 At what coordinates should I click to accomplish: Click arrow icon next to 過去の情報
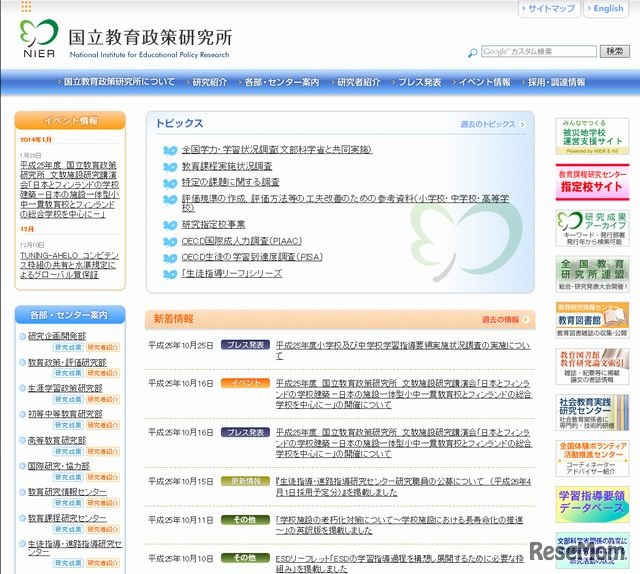pyautogui.click(x=526, y=320)
